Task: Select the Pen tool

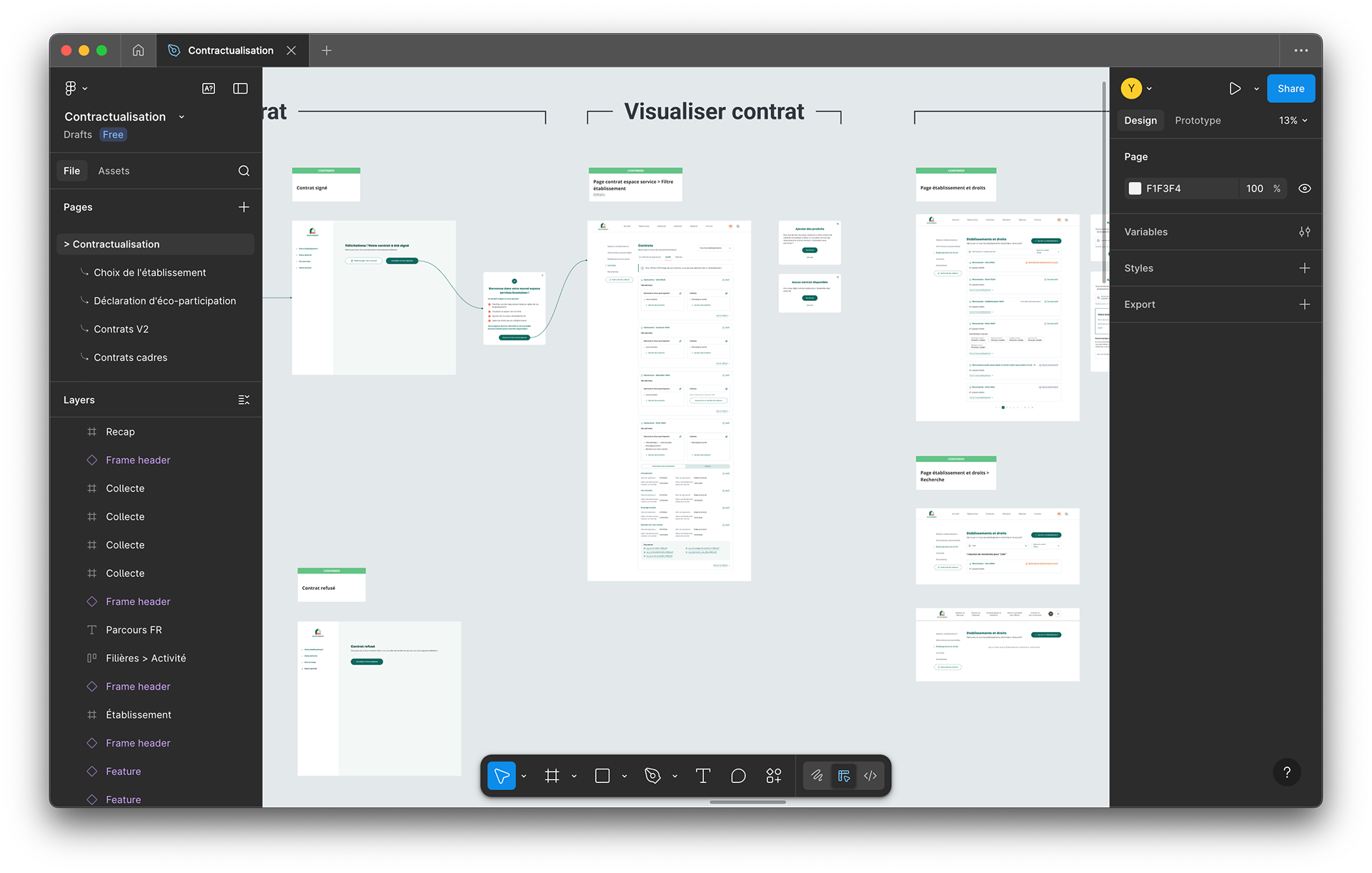Action: click(x=652, y=776)
